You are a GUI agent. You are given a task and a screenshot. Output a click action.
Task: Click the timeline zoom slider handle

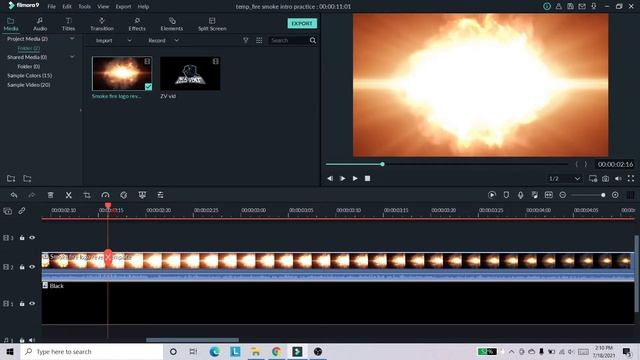pyautogui.click(x=603, y=195)
